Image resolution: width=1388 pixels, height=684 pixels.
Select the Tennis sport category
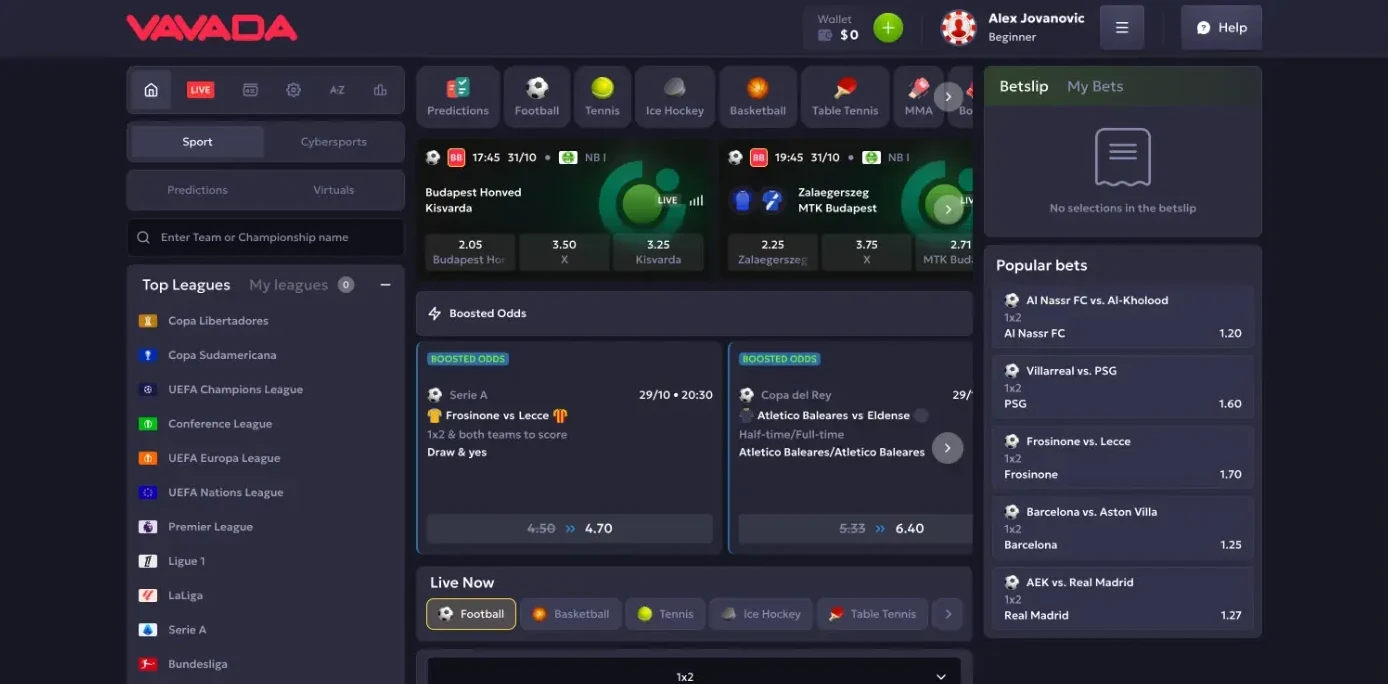coord(602,97)
